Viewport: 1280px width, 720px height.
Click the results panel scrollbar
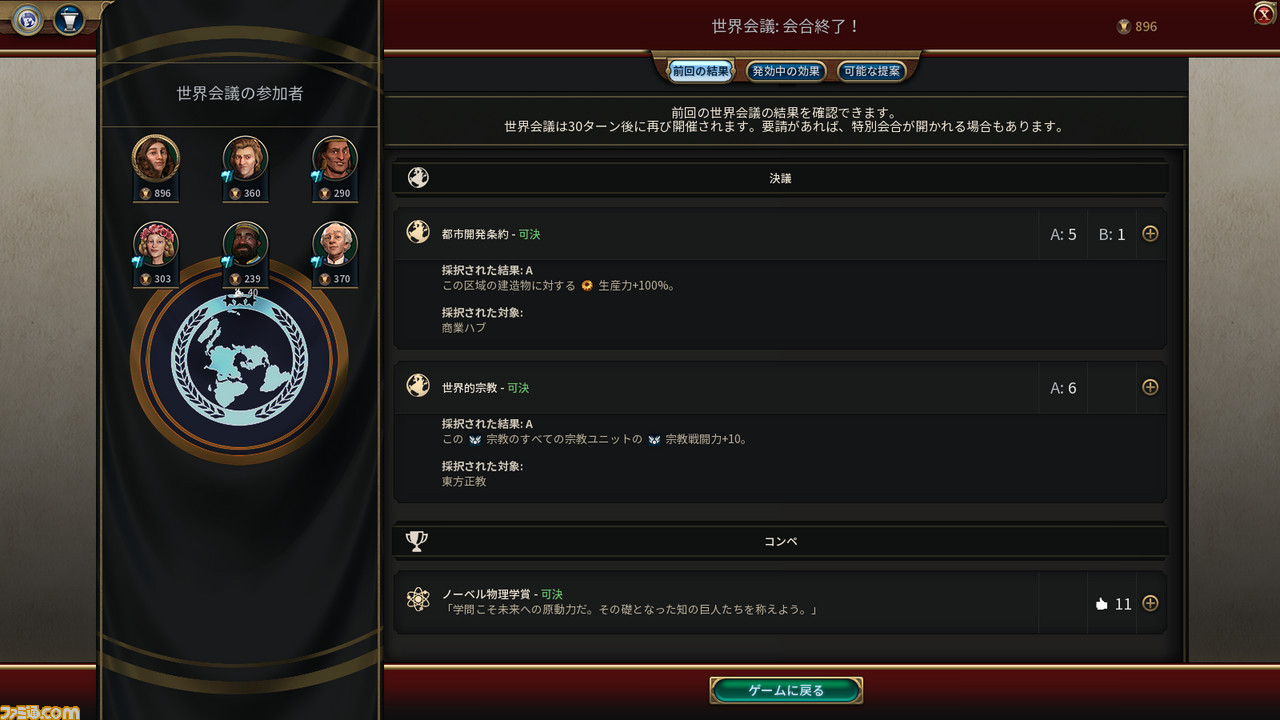pos(1185,400)
